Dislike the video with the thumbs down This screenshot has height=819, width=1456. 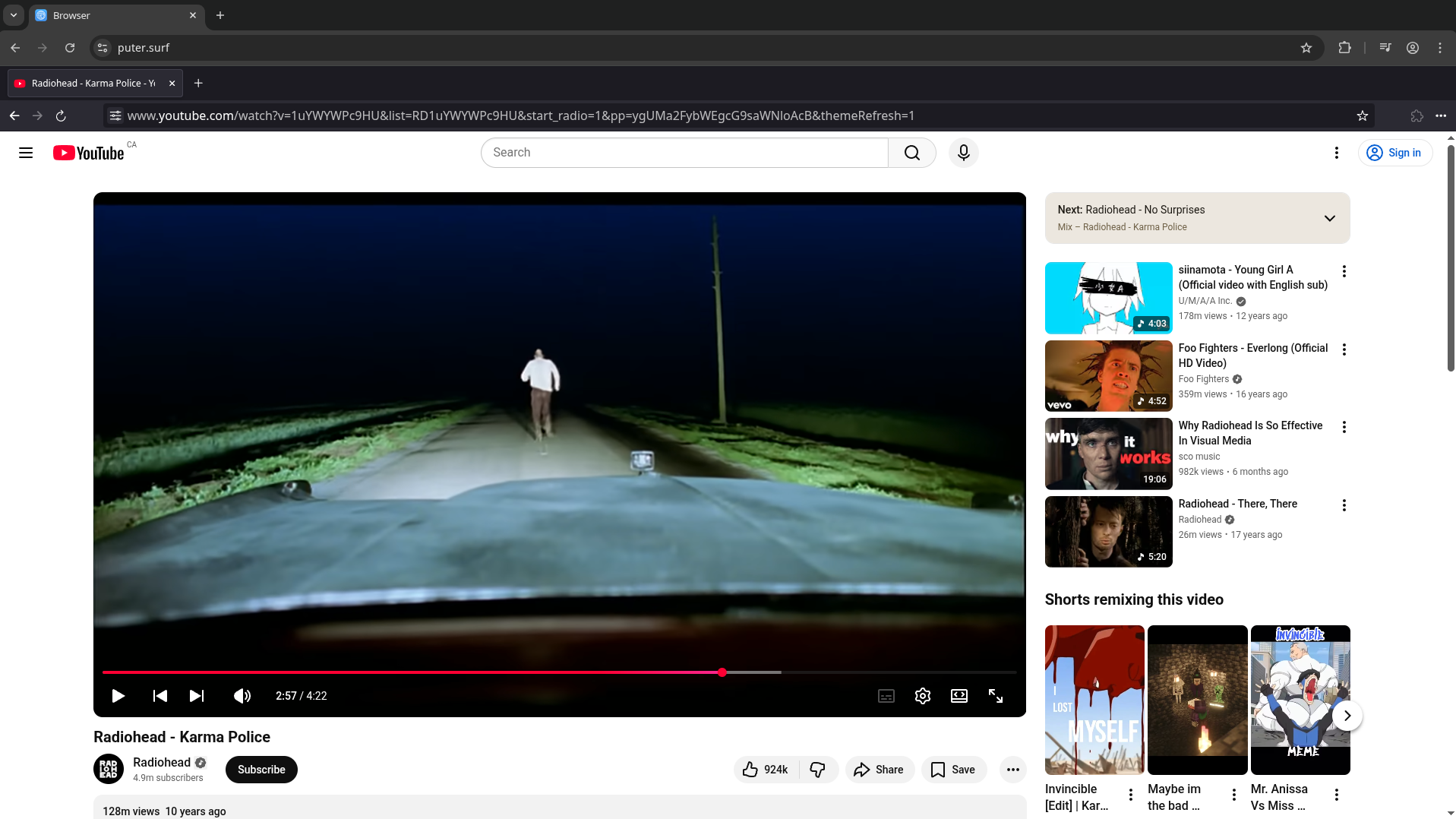(x=818, y=769)
